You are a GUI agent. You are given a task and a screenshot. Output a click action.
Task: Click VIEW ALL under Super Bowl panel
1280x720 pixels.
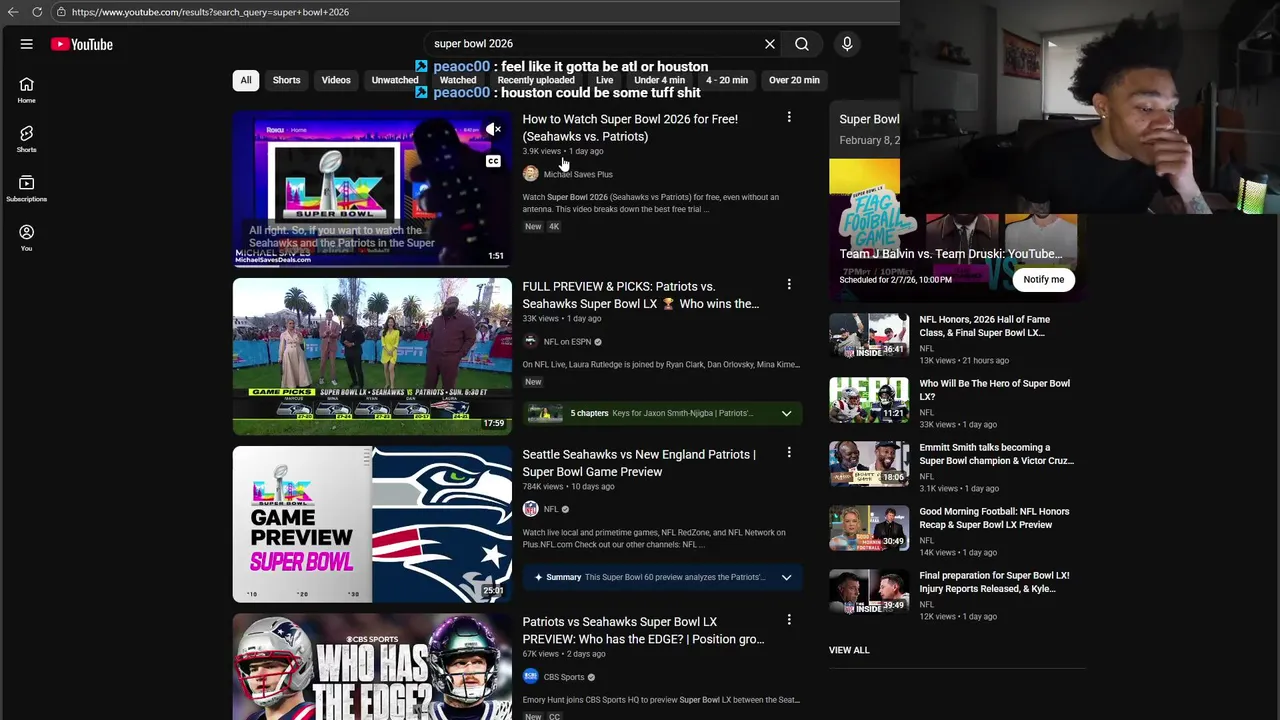(x=849, y=650)
